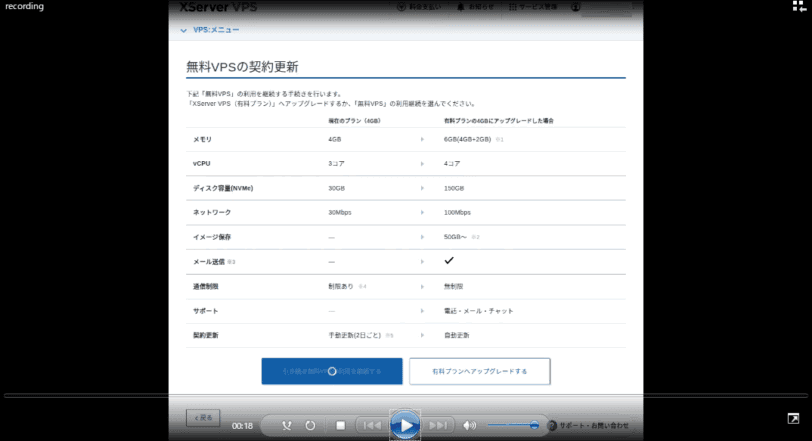The height and width of the screenshot is (441, 812).
Task: Click the 手動更新(2日ごと) value
Action: (x=354, y=335)
